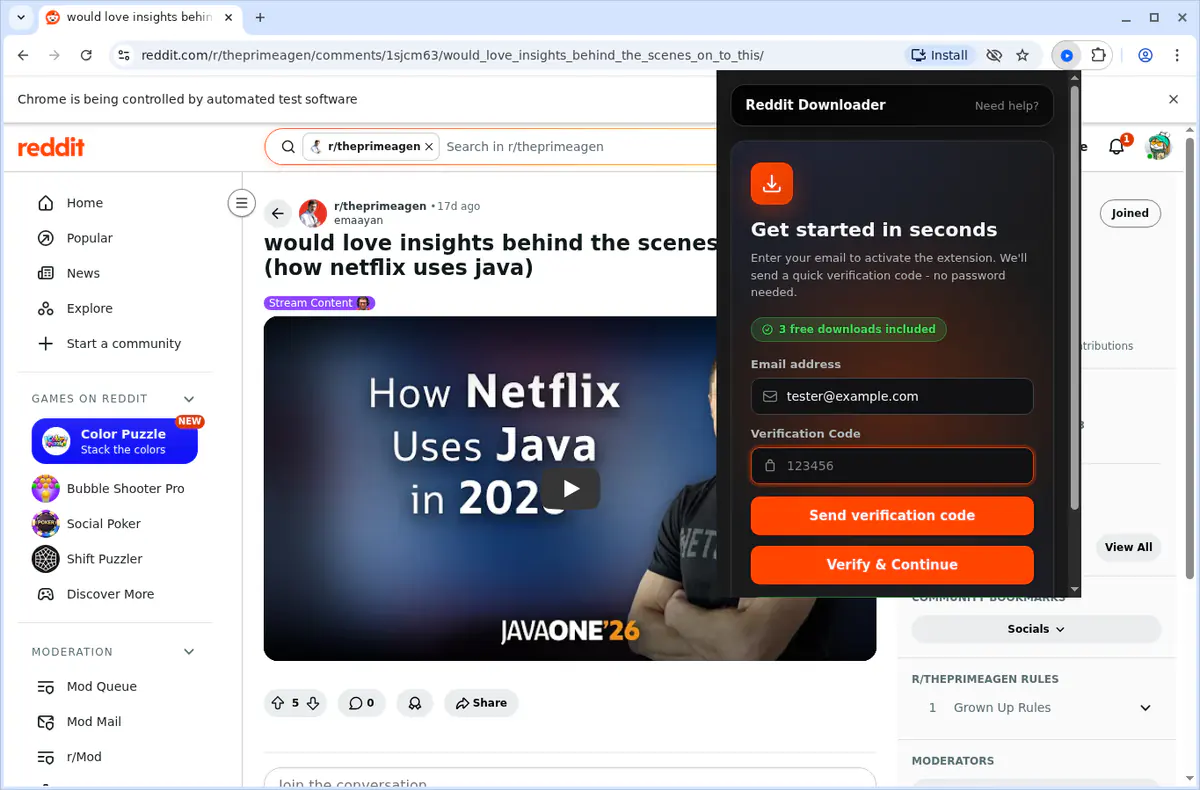Viewport: 1200px width, 790px height.
Task: Open the r/theprimeagen community link
Action: 380,206
